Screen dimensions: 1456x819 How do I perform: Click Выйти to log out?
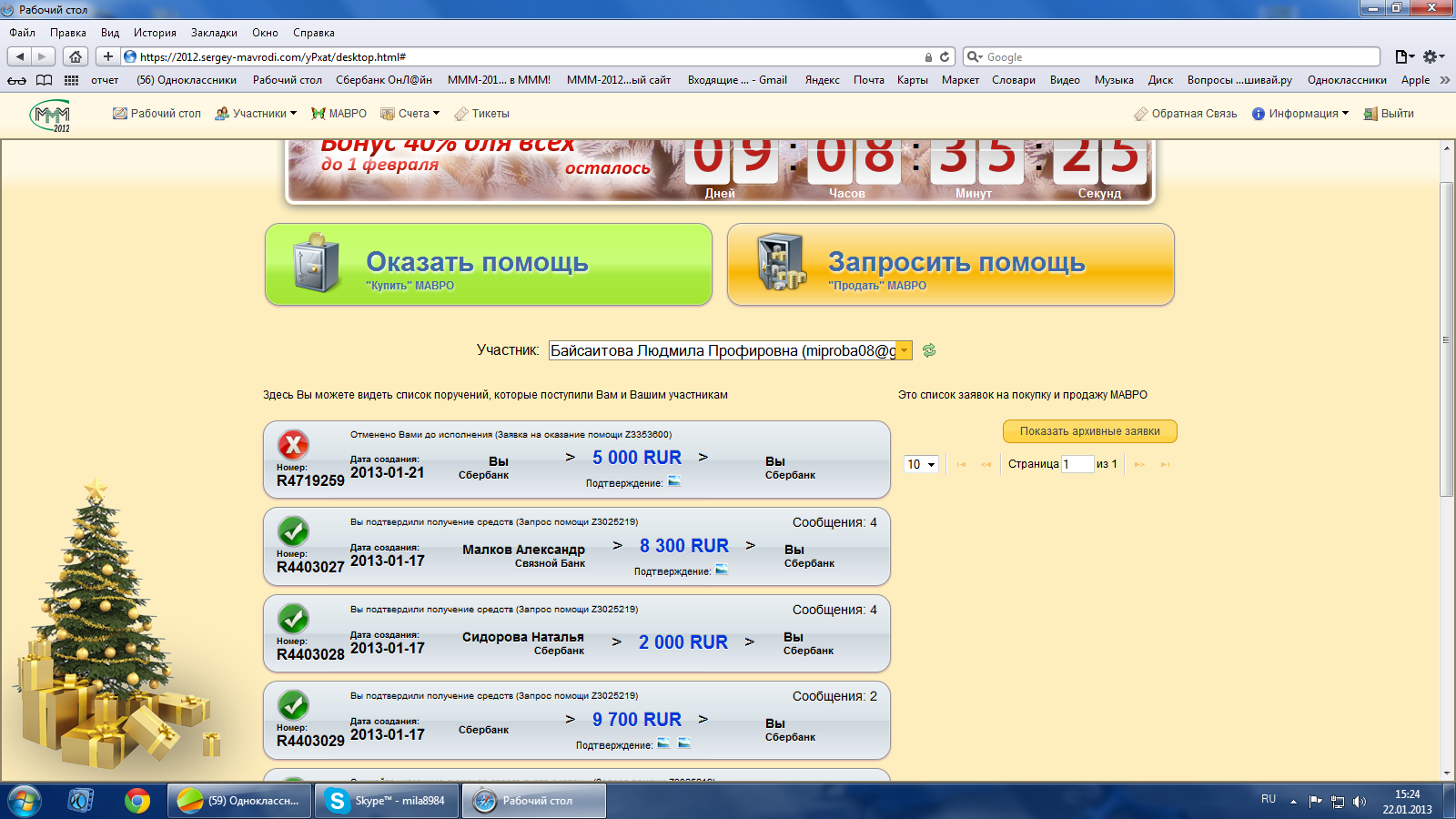[1388, 114]
